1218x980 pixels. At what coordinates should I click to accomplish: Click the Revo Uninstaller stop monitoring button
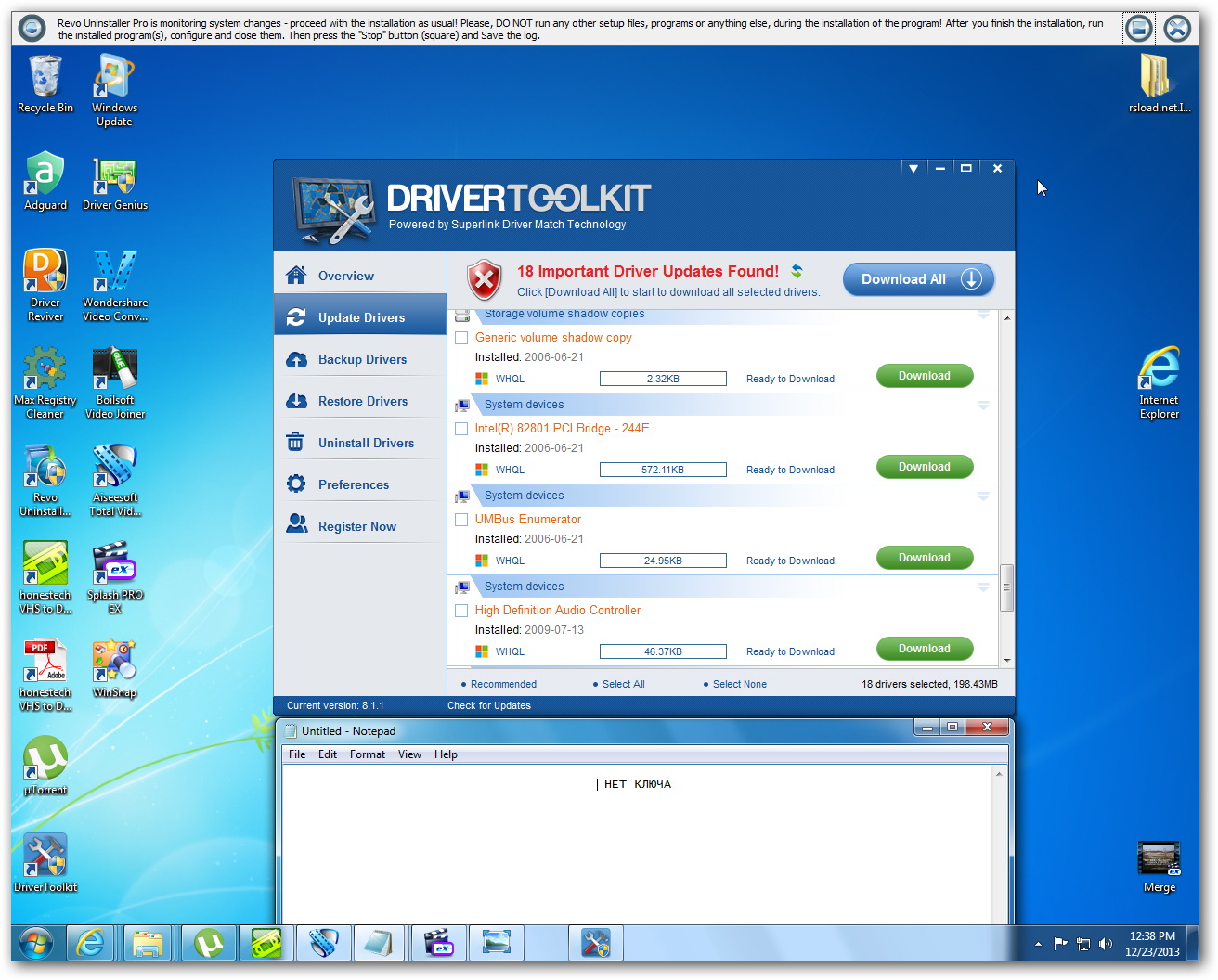tap(1138, 29)
